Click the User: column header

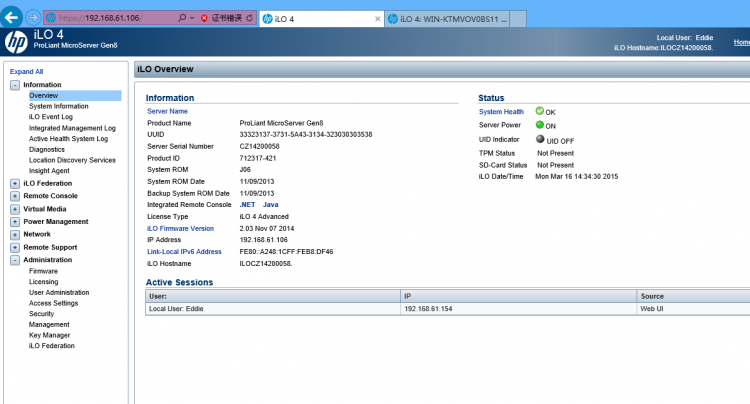[273, 296]
